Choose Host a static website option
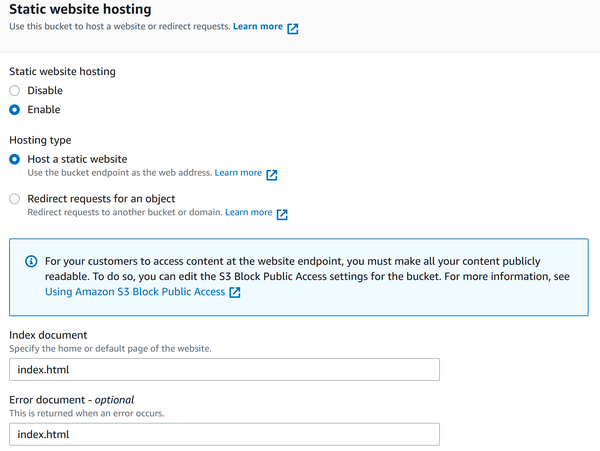Image resolution: width=600 pixels, height=451 pixels. [14, 159]
